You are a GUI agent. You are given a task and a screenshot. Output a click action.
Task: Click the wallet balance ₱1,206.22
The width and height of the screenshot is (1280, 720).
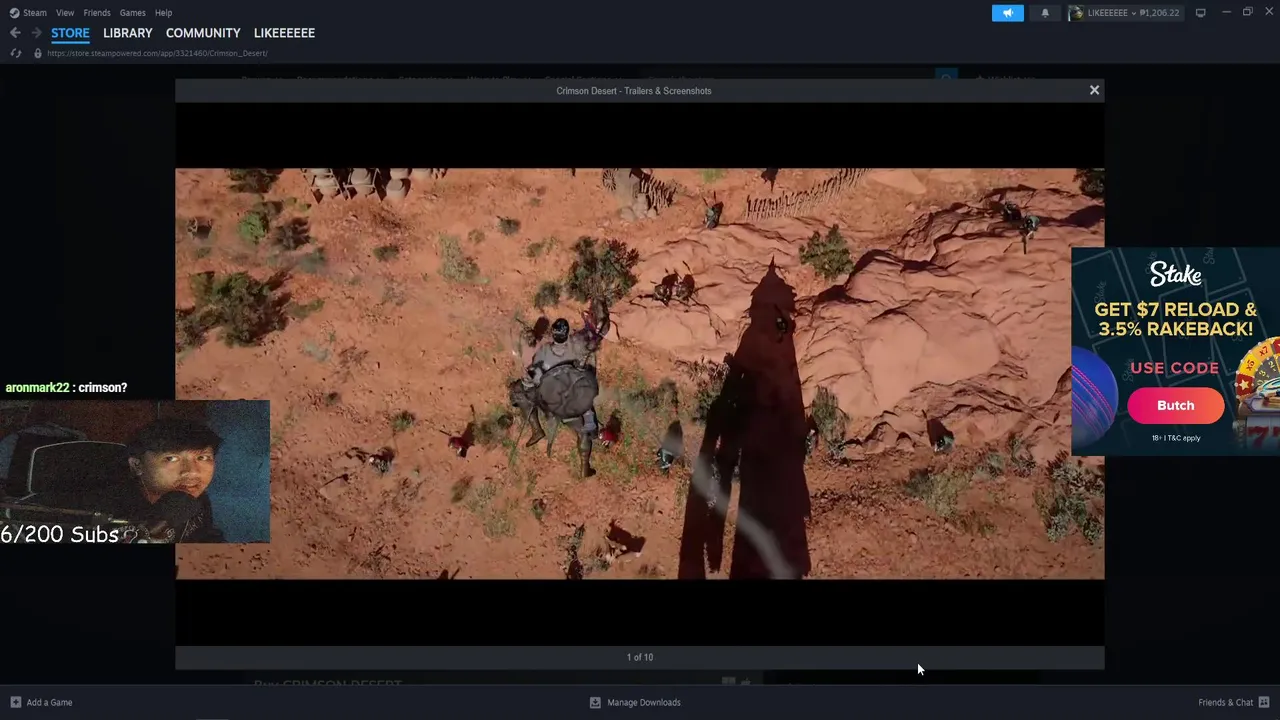[1160, 13]
